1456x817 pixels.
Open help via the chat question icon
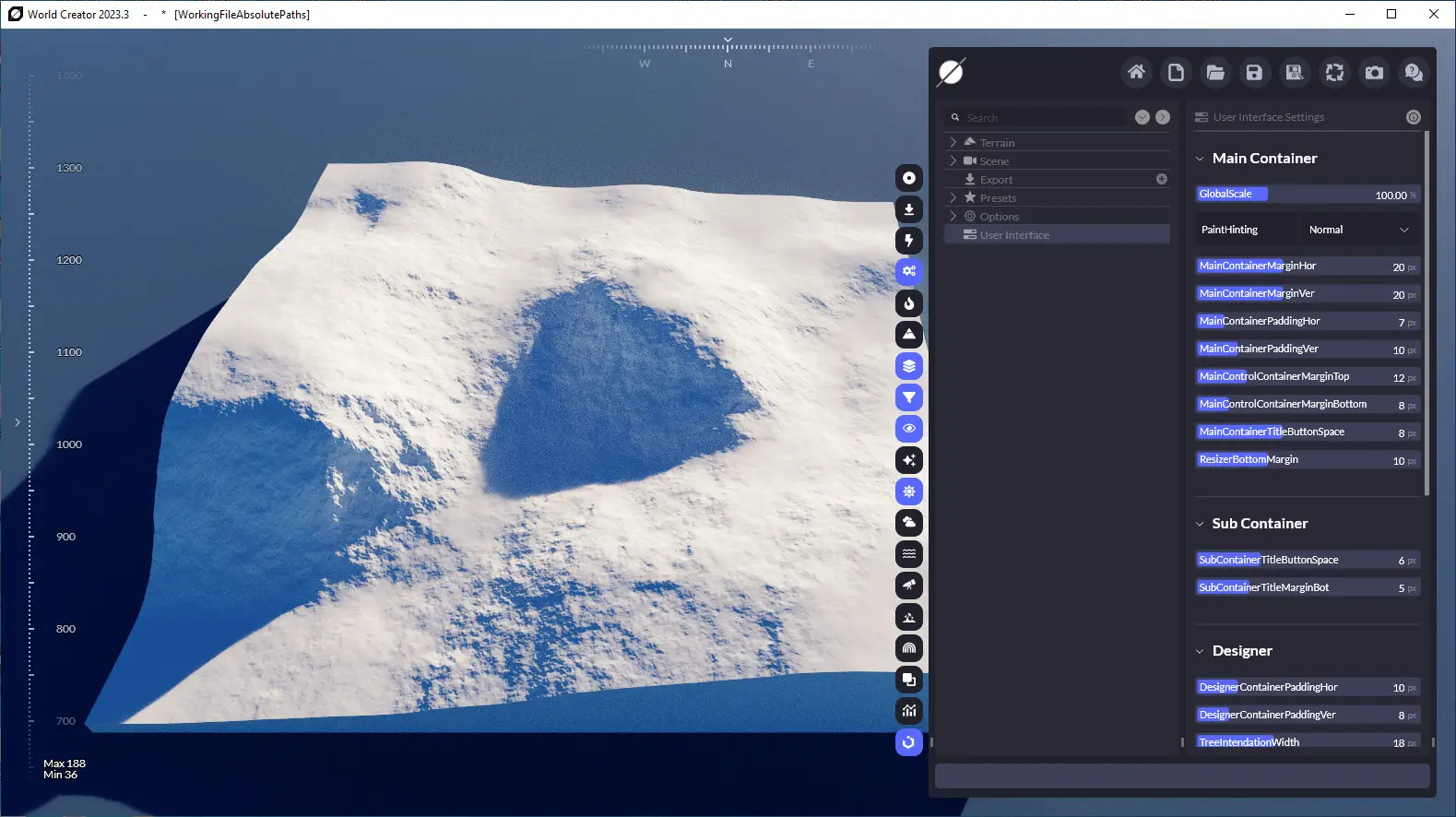click(x=1414, y=72)
